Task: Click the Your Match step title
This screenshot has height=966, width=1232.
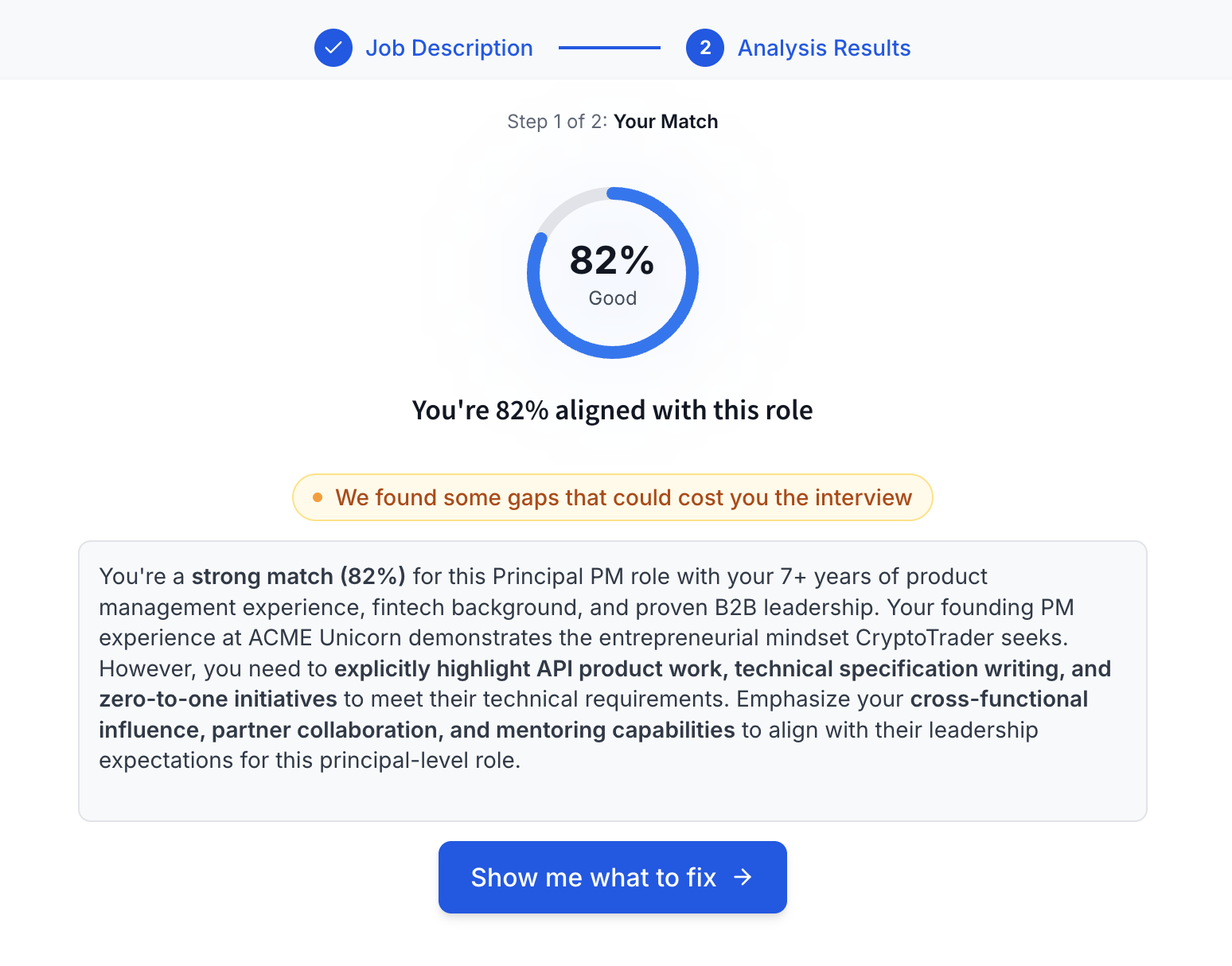Action: click(665, 122)
